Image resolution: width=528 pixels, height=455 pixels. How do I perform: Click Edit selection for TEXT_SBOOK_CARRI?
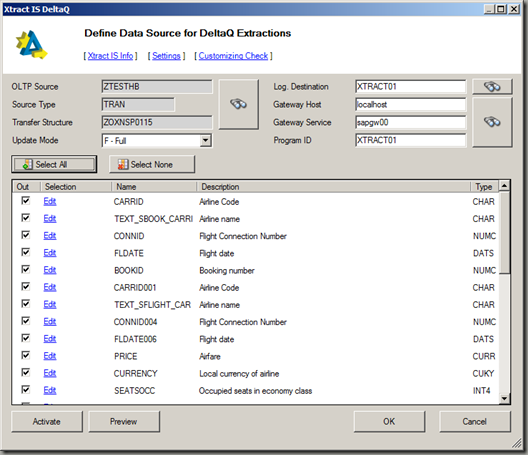coord(50,219)
